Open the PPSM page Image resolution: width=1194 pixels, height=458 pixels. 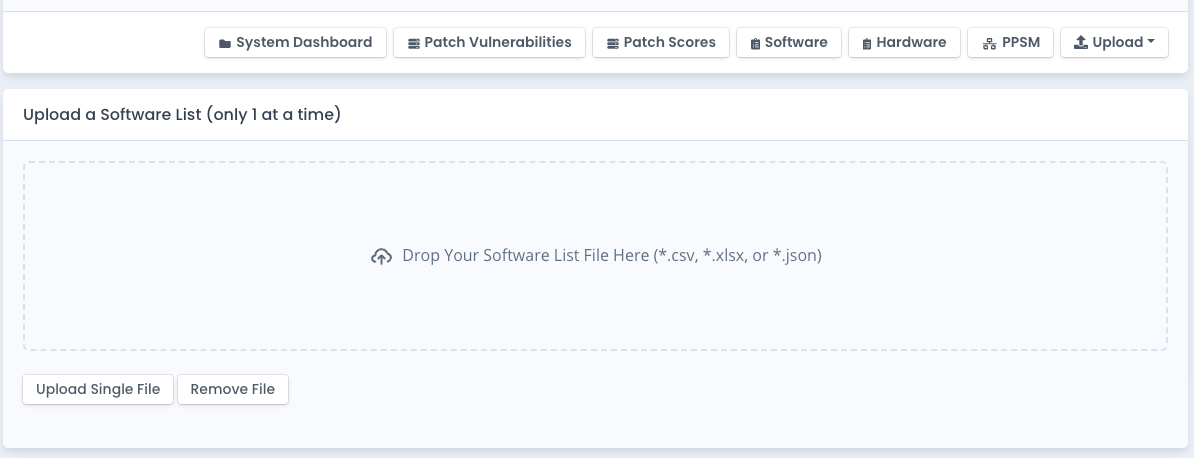point(1010,43)
